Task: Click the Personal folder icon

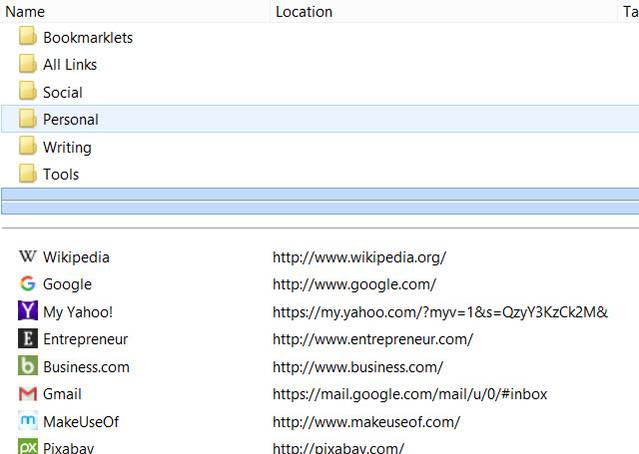Action: click(x=28, y=119)
